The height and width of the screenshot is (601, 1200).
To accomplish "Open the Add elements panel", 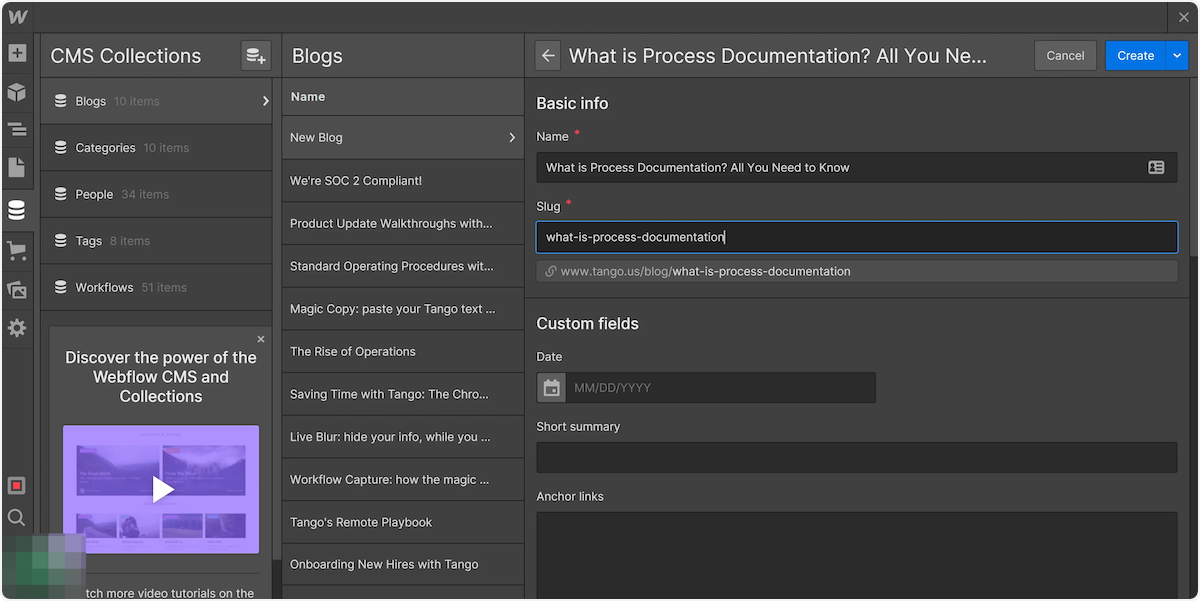I will coord(17,53).
